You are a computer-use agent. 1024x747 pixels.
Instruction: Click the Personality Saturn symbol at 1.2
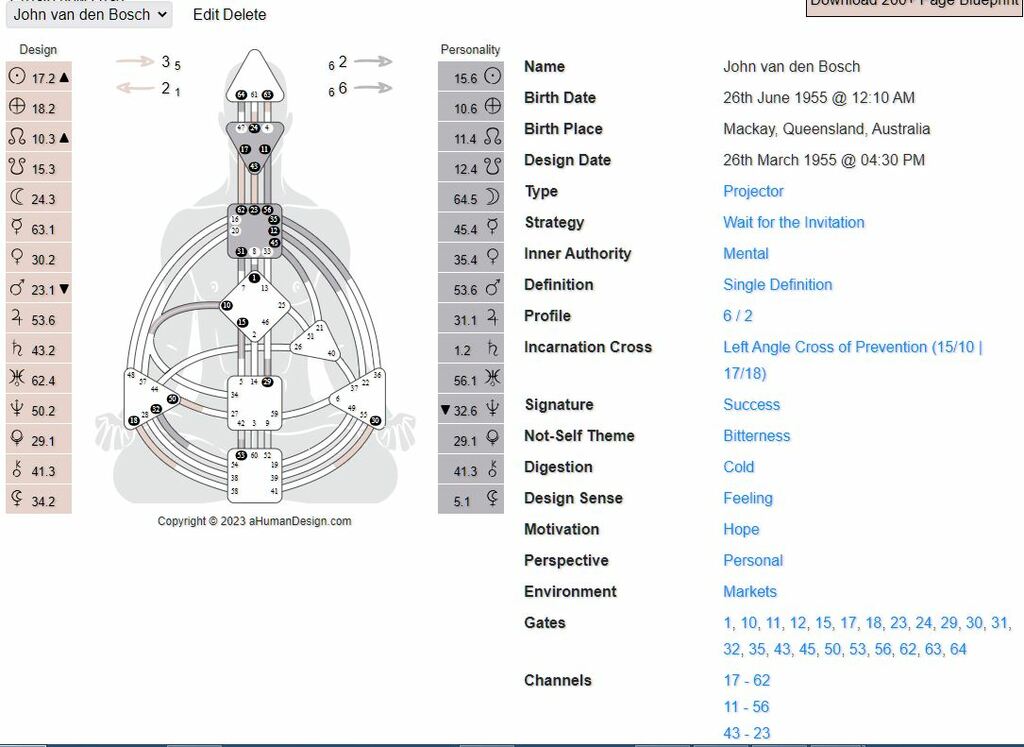(492, 350)
